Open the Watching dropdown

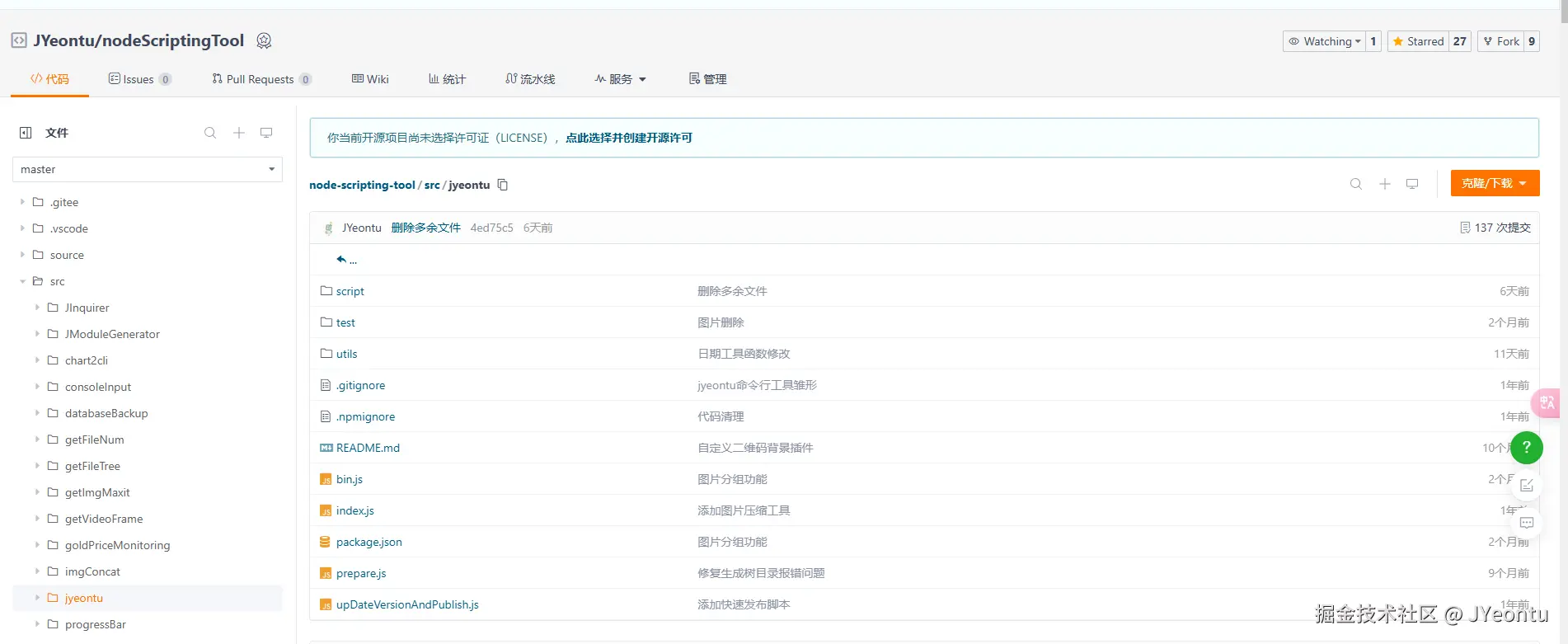click(x=1324, y=41)
